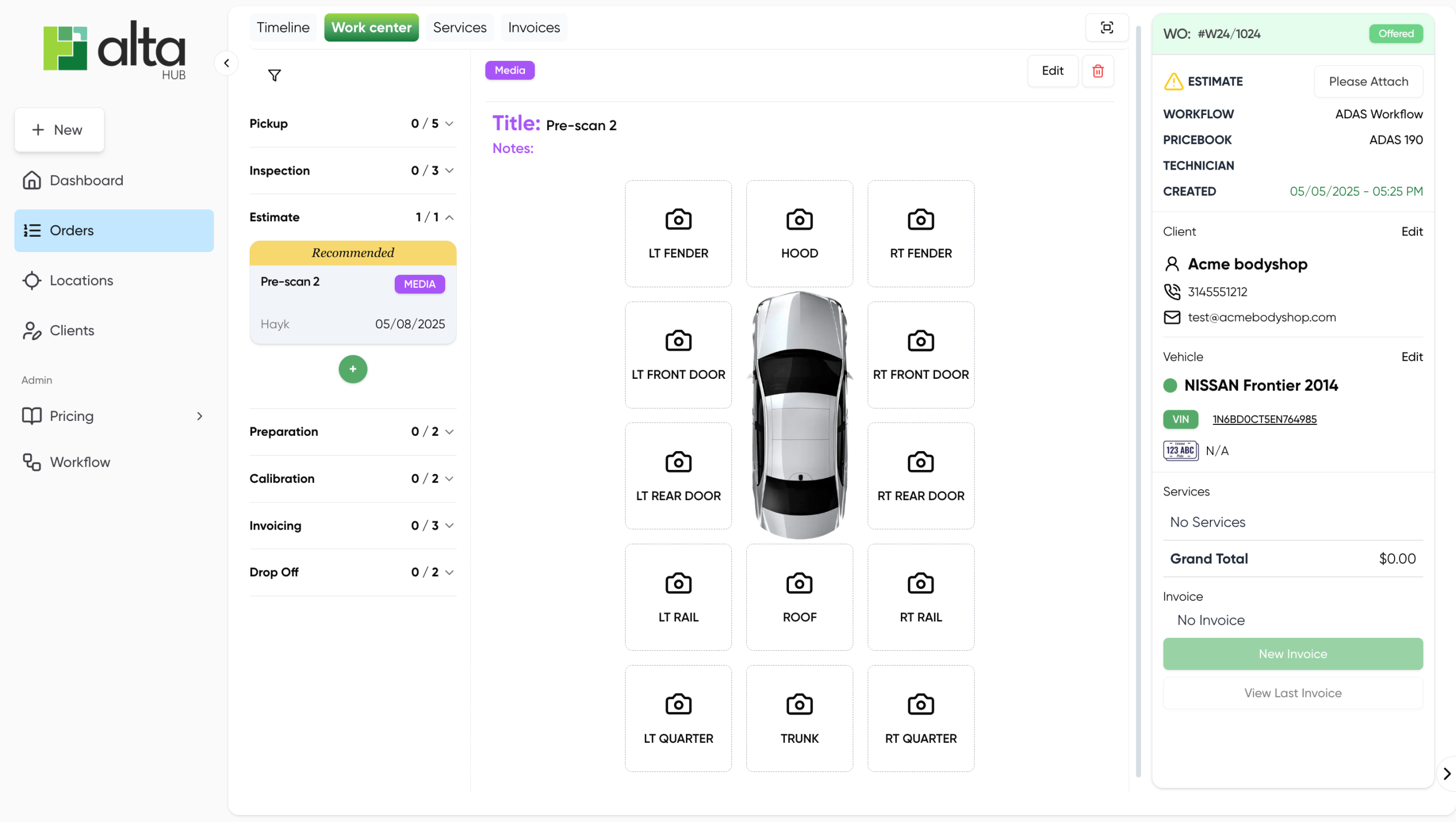Click the fullscreen scan icon button
The height and width of the screenshot is (822, 1456).
[1106, 27]
